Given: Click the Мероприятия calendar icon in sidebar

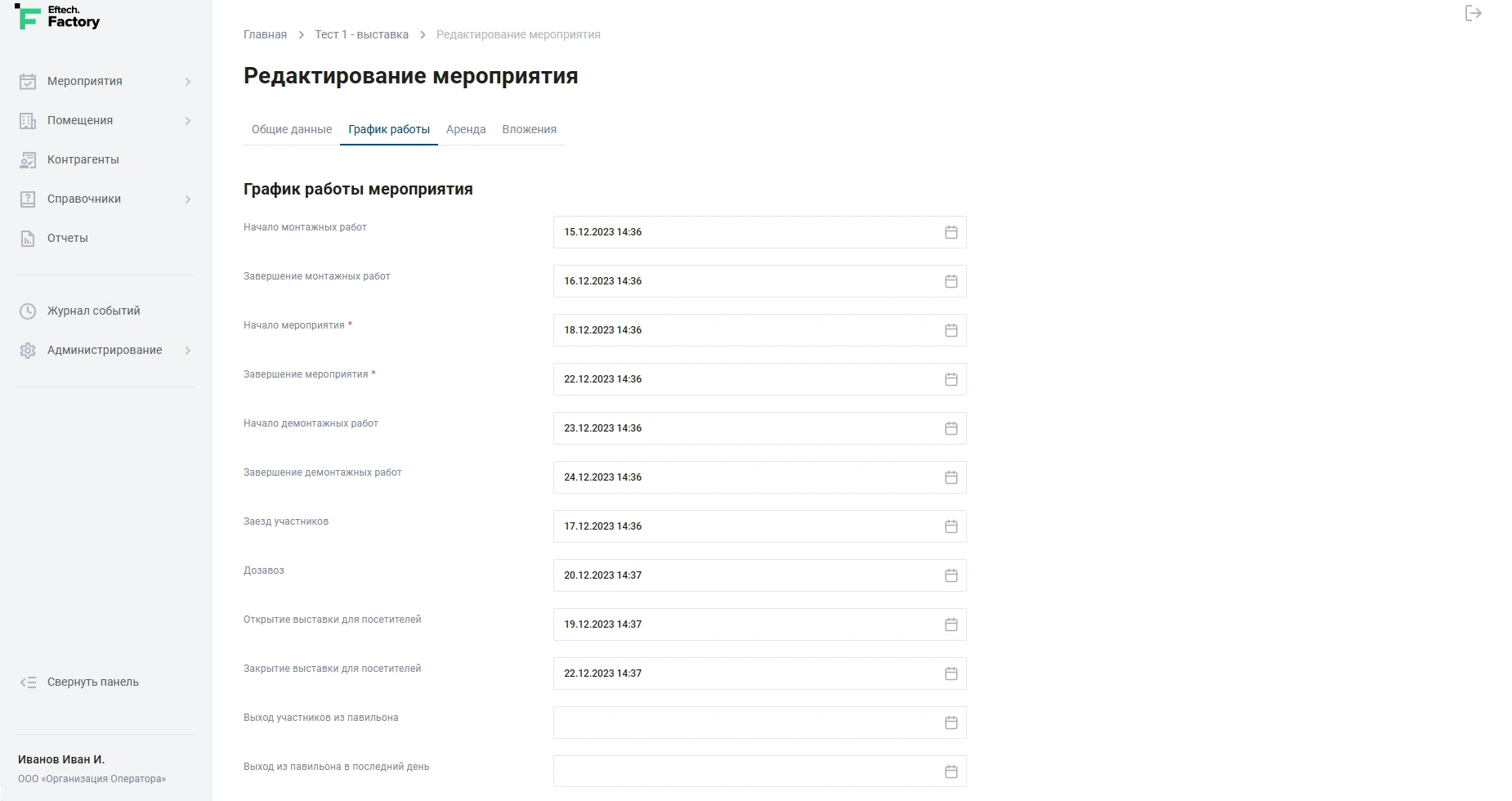Looking at the screenshot, I should pyautogui.click(x=28, y=81).
